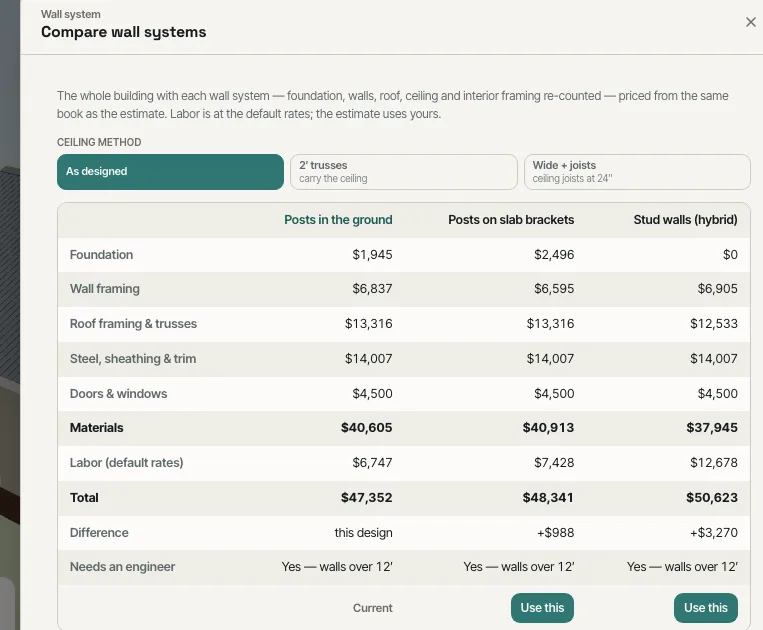Viewport: 763px width, 630px height.
Task: Pick the Wide + joists ceiling method
Action: (637, 172)
